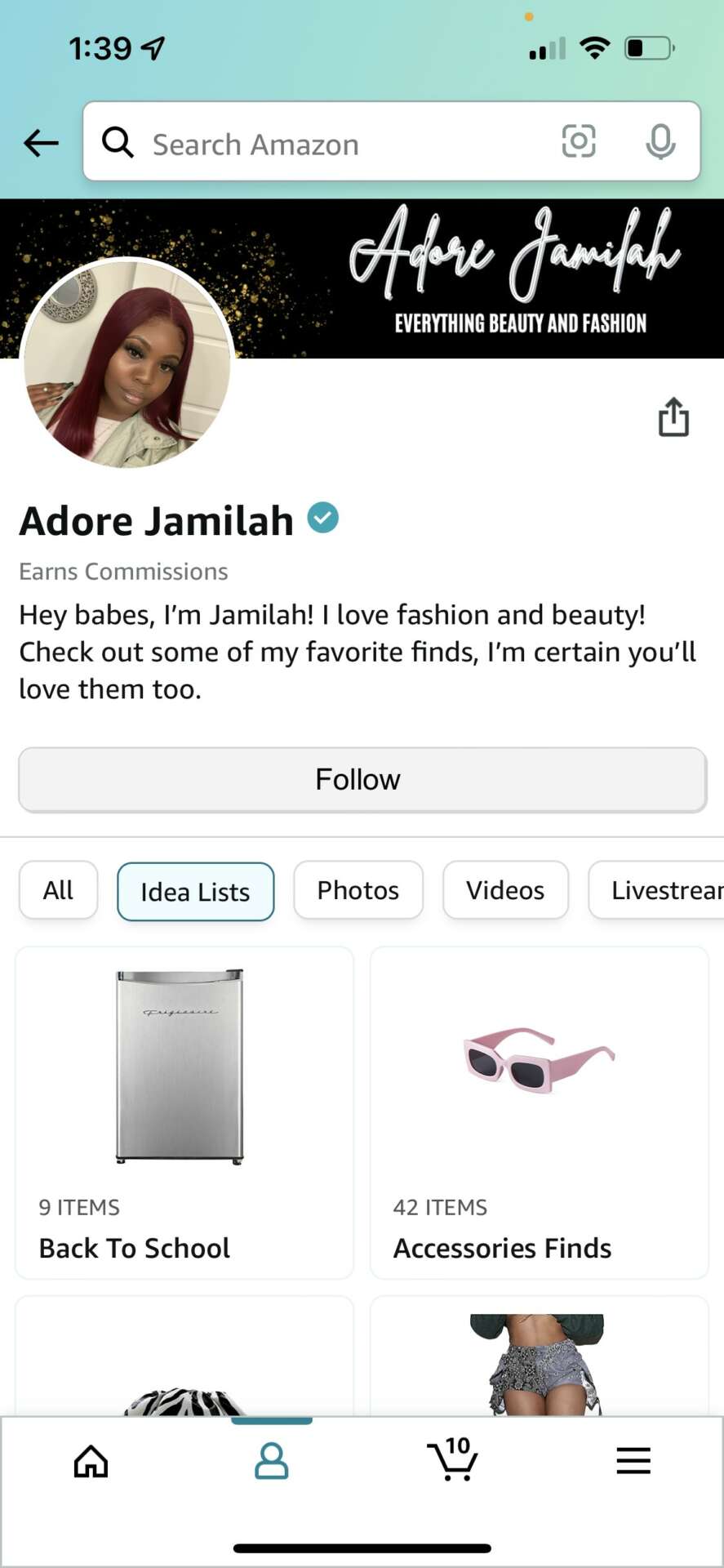
Task: Select the All filter tab
Action: point(58,890)
